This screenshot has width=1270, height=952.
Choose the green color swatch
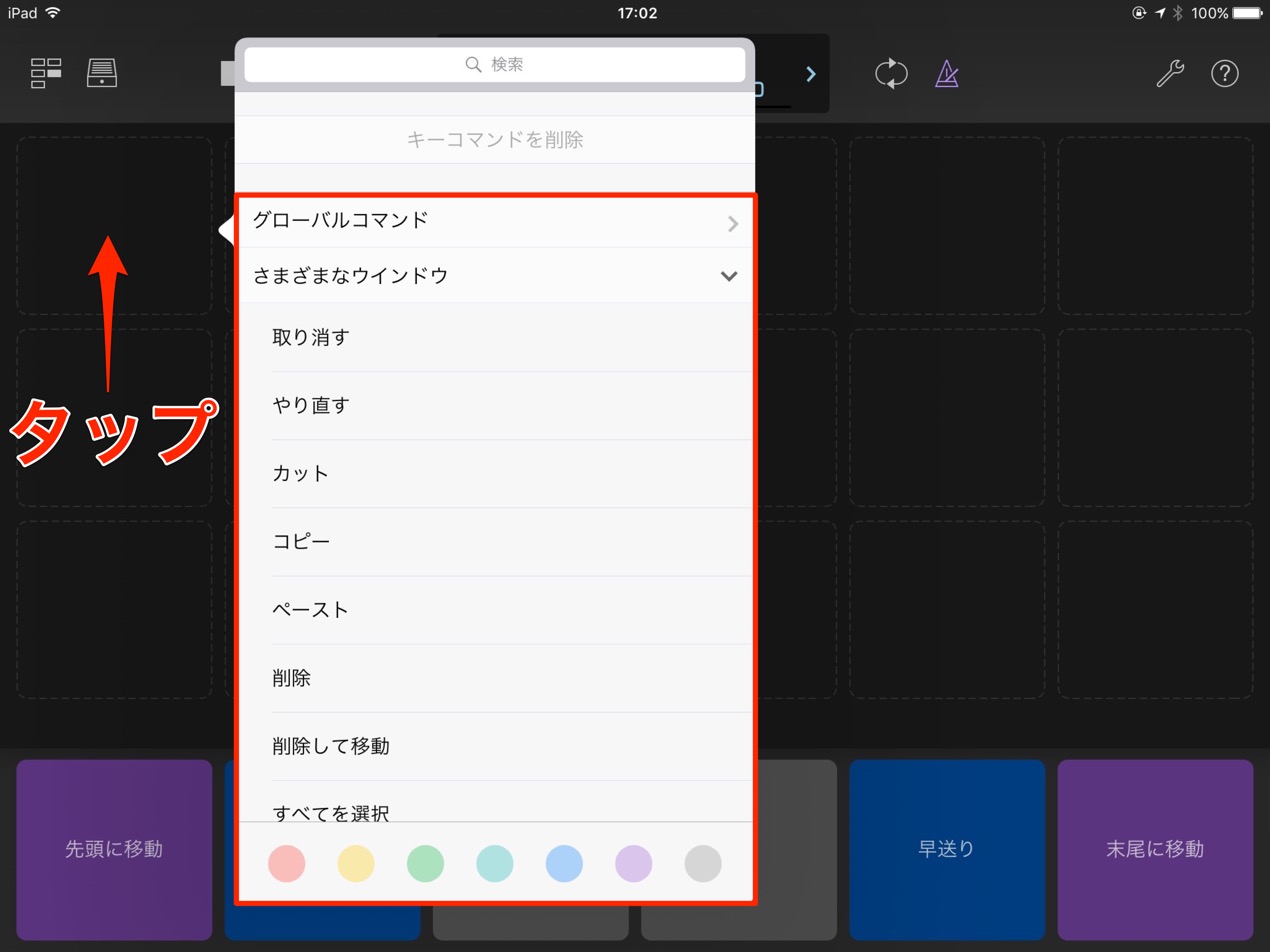(x=426, y=863)
